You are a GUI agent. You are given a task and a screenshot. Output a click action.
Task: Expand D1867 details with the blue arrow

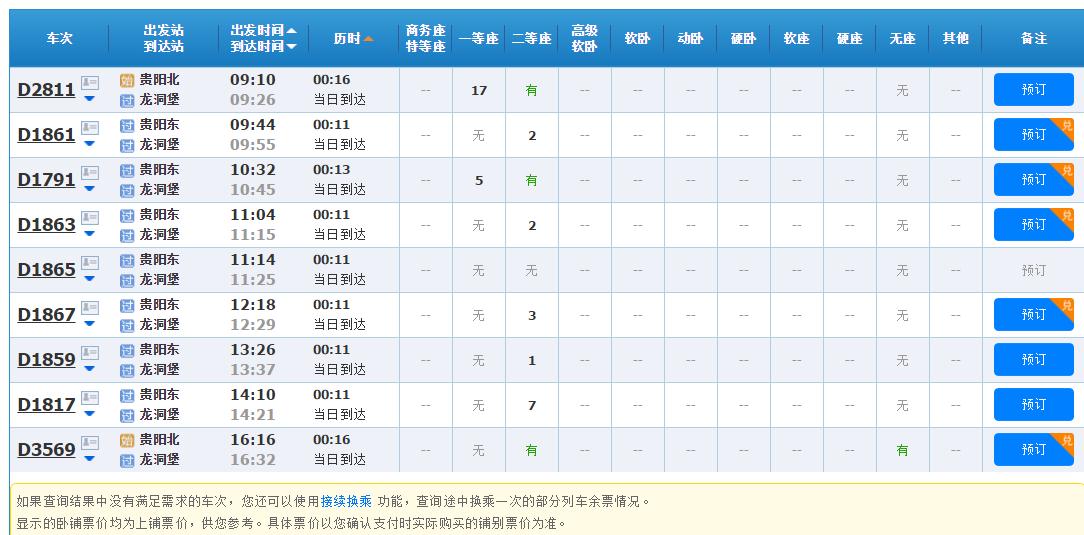coord(89,323)
